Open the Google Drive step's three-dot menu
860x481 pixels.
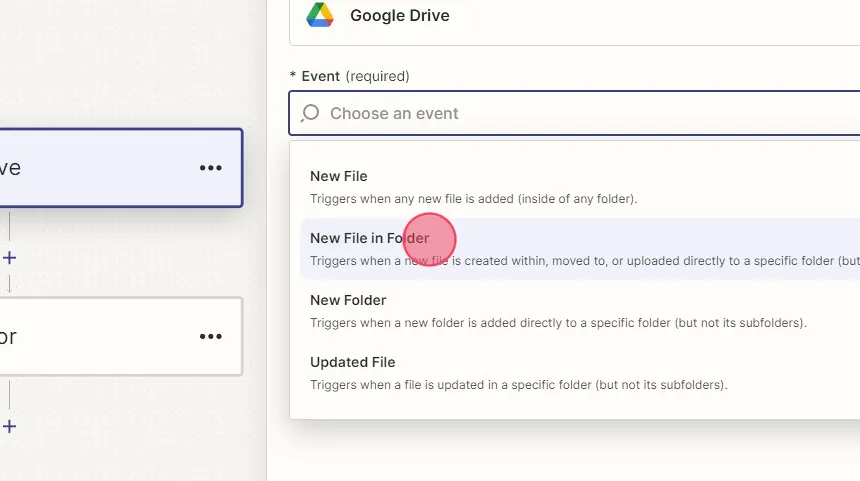tap(211, 168)
